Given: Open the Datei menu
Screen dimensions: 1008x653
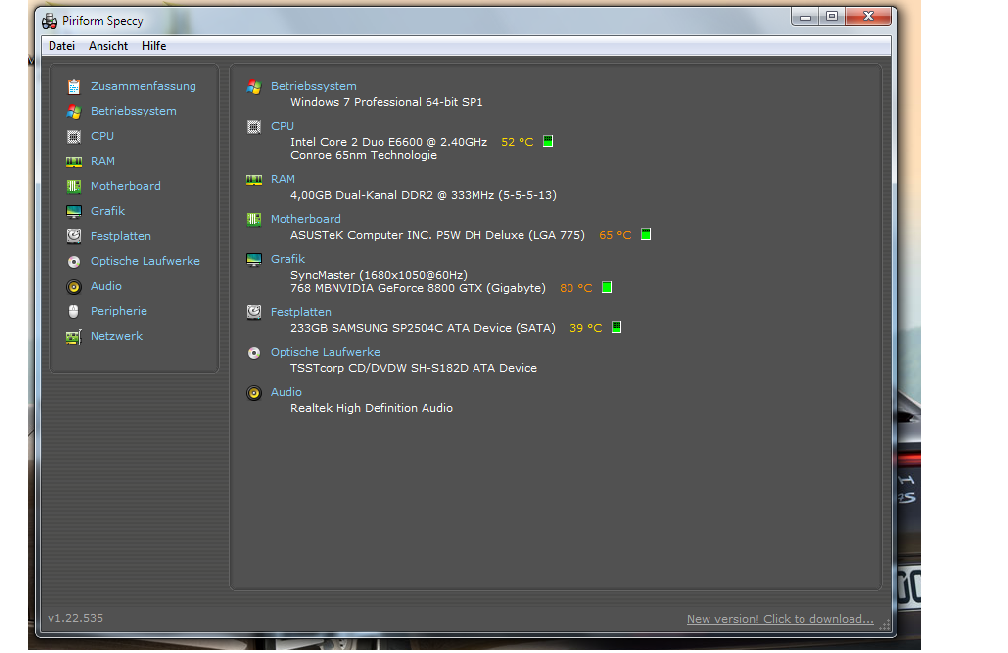Looking at the screenshot, I should [x=62, y=46].
